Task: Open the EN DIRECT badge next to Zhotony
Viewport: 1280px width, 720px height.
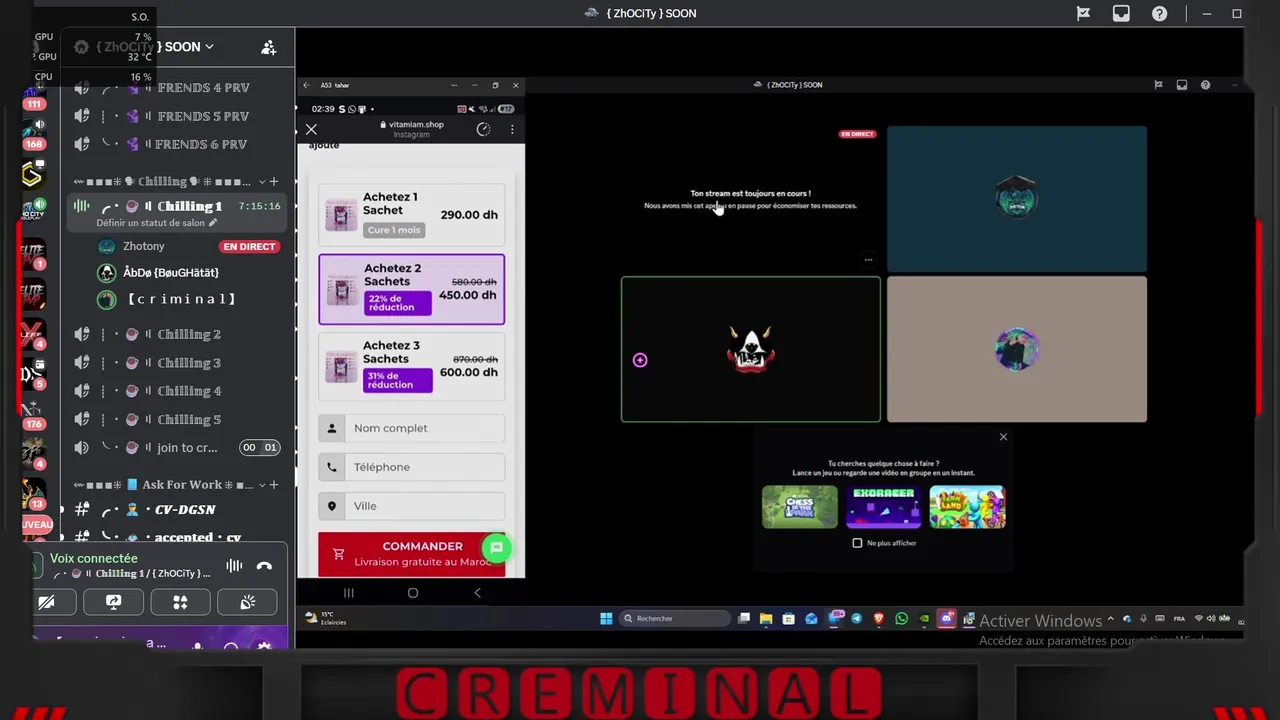Action: 249,246
